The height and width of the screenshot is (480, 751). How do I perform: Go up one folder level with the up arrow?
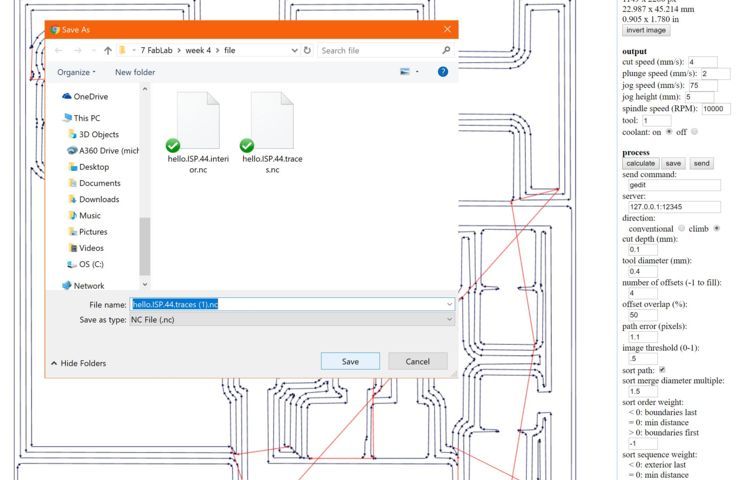108,50
